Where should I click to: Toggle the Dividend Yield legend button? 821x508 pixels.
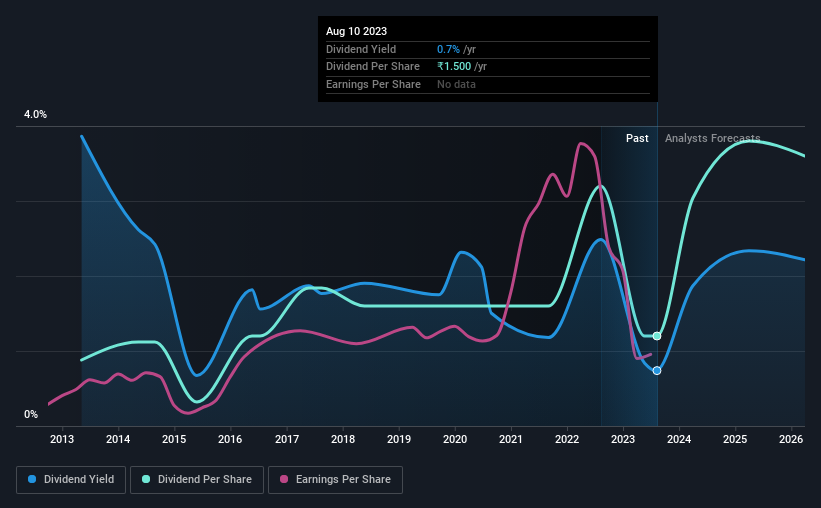[x=71, y=480]
